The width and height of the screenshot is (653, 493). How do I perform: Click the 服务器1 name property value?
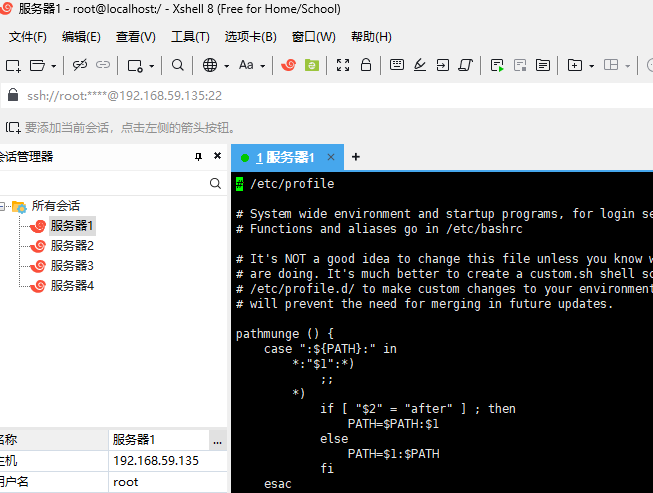point(159,440)
